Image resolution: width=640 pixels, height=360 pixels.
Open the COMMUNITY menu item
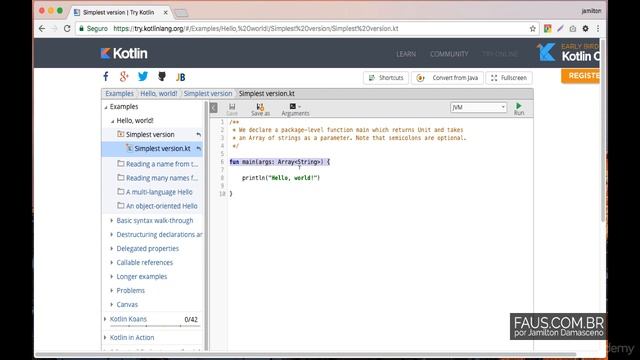point(449,54)
